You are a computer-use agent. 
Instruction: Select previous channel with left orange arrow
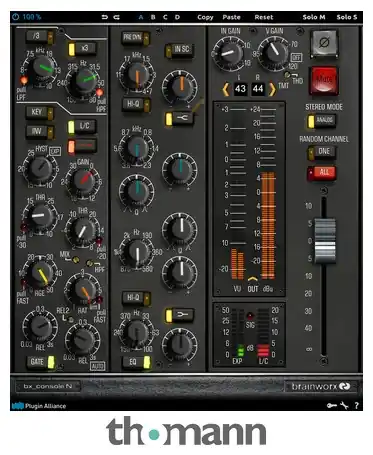(x=226, y=89)
